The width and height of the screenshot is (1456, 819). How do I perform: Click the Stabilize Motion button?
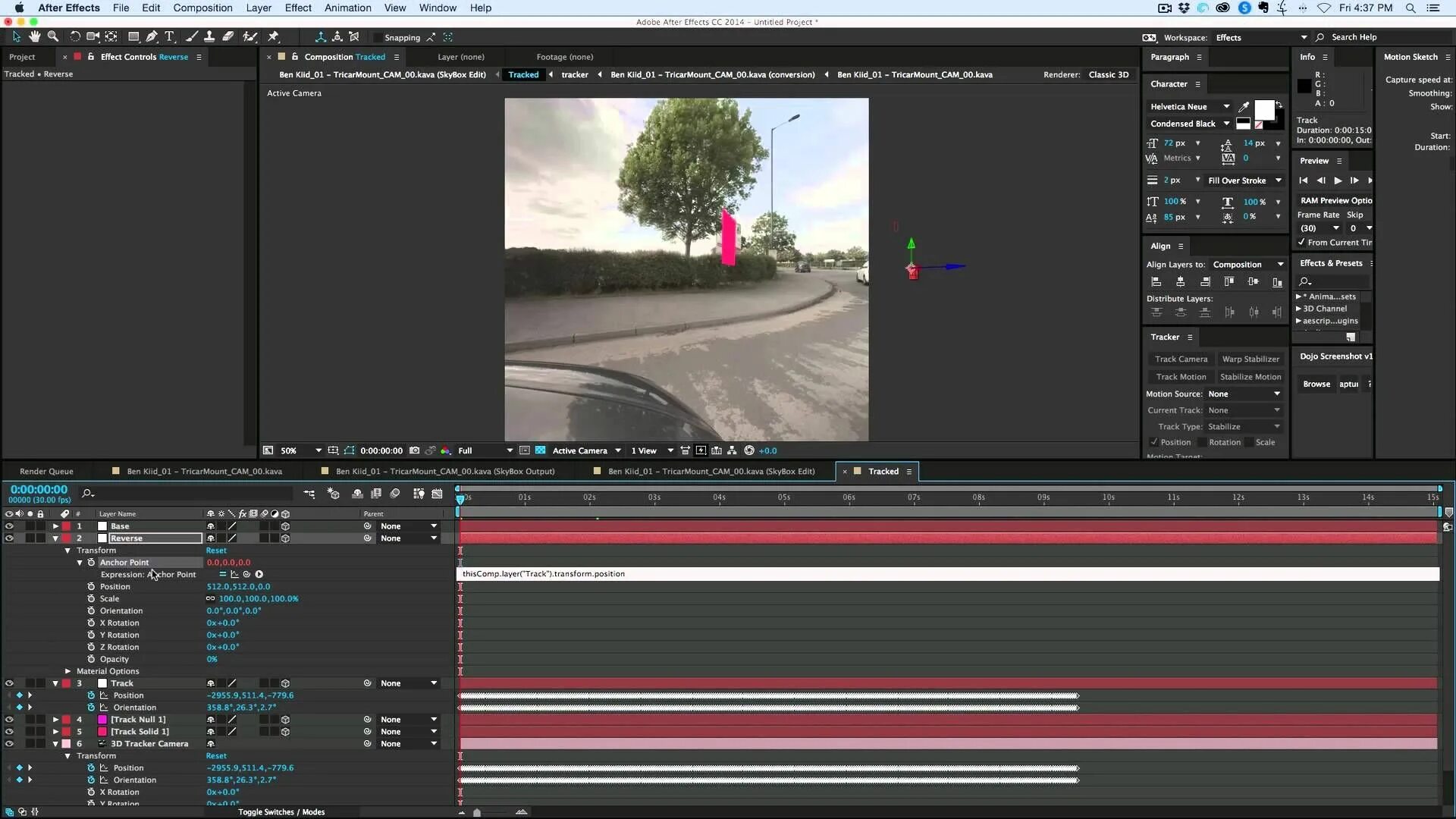1250,376
